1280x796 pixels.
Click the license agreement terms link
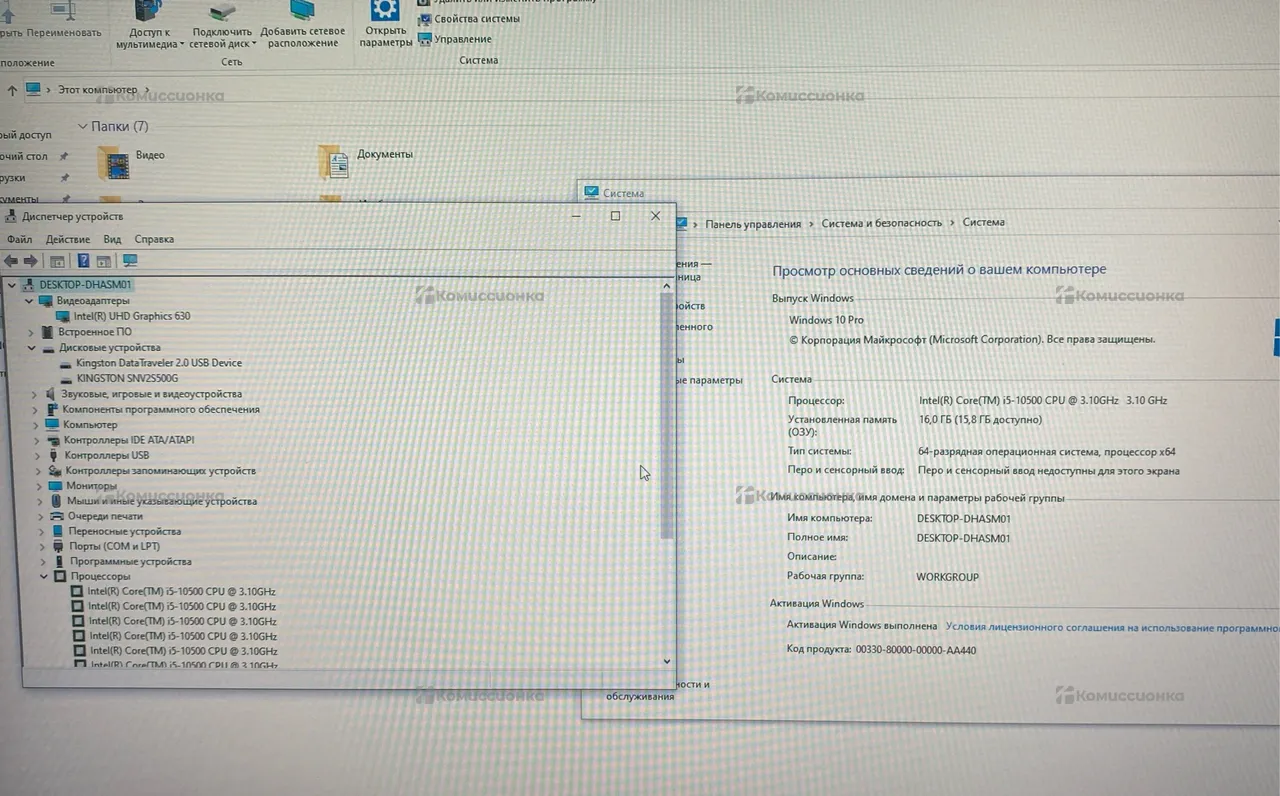[1112, 628]
